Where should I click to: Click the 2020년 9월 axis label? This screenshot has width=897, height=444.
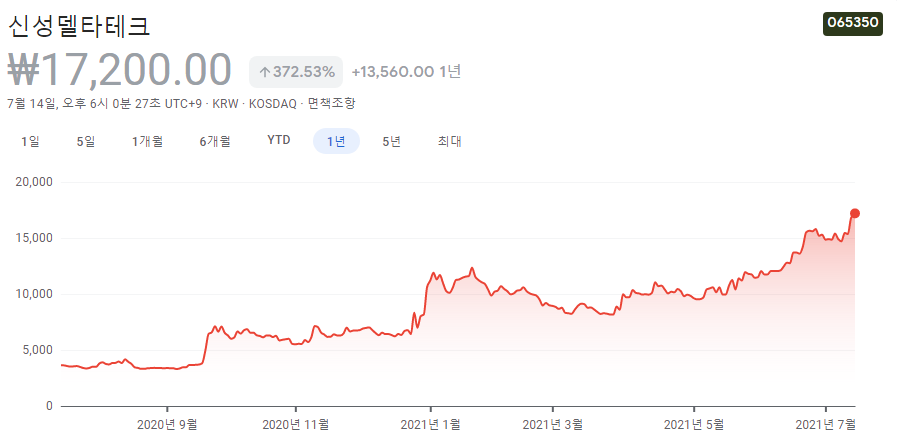(168, 424)
